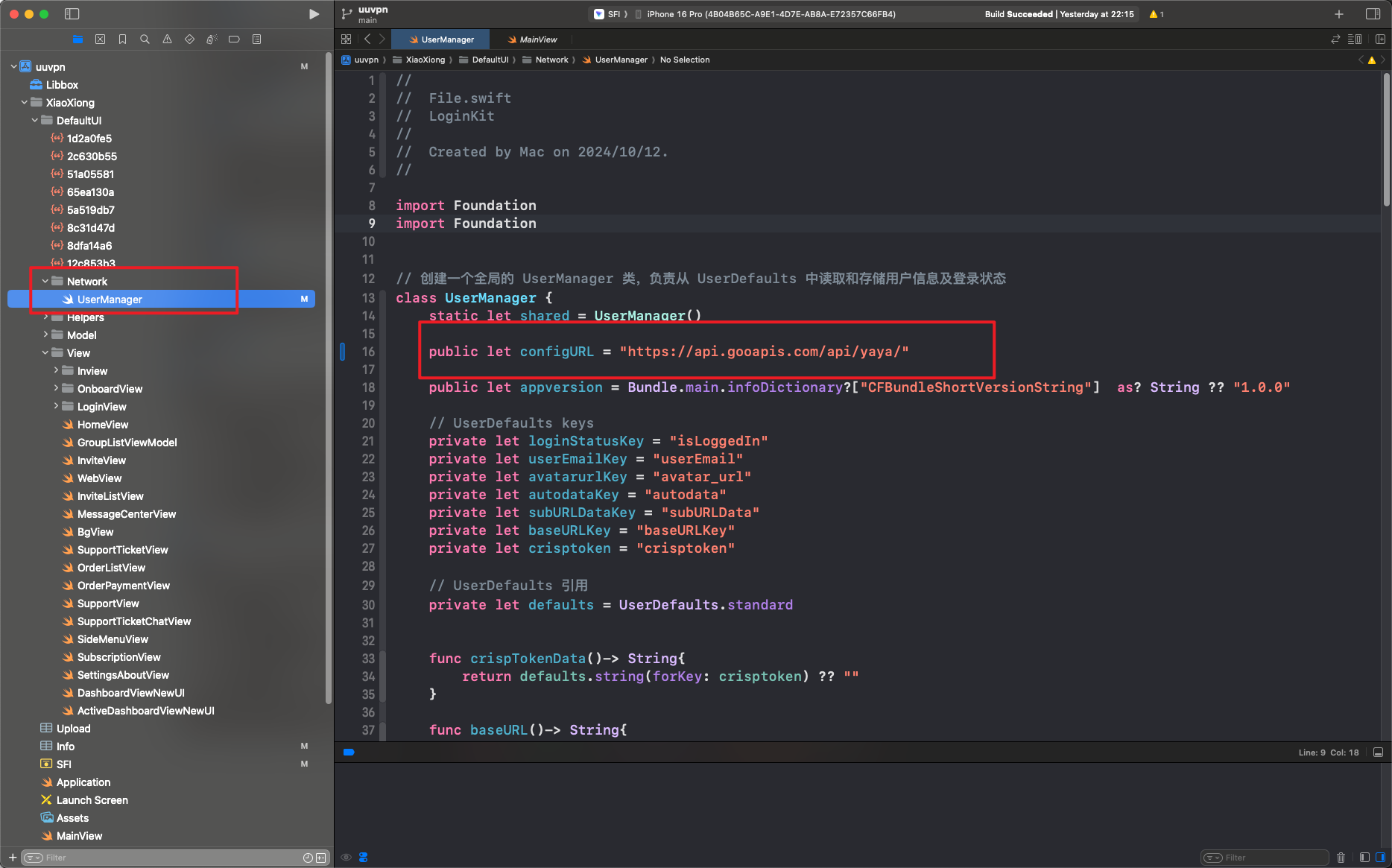Screen dimensions: 1392x868
Task: Open the Issue navigator warning icon
Action: (167, 39)
